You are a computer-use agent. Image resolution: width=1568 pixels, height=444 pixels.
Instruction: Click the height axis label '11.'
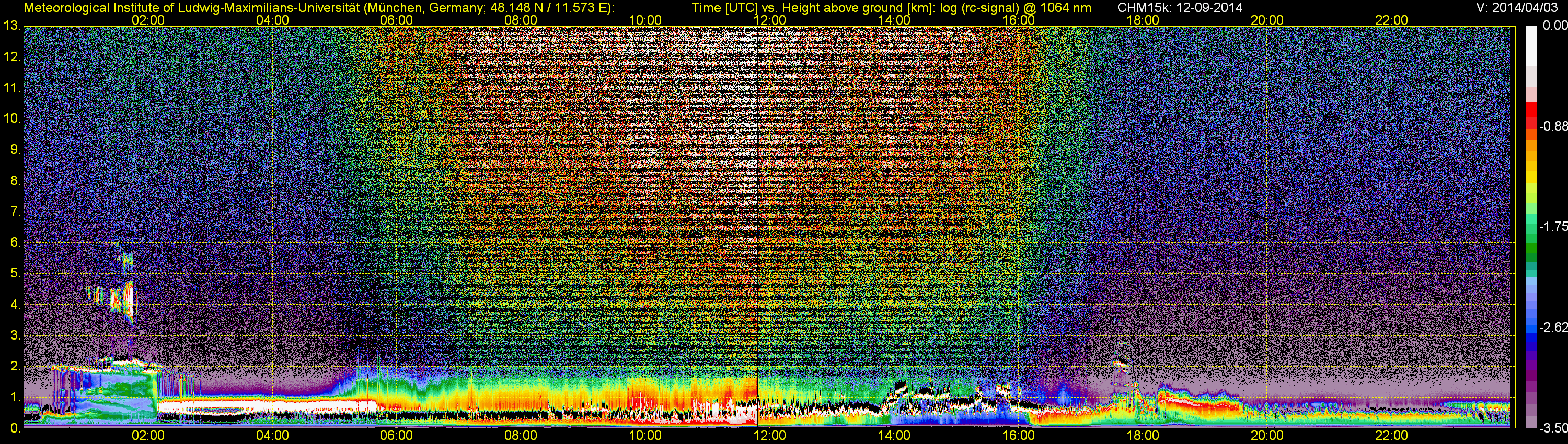tap(11, 88)
